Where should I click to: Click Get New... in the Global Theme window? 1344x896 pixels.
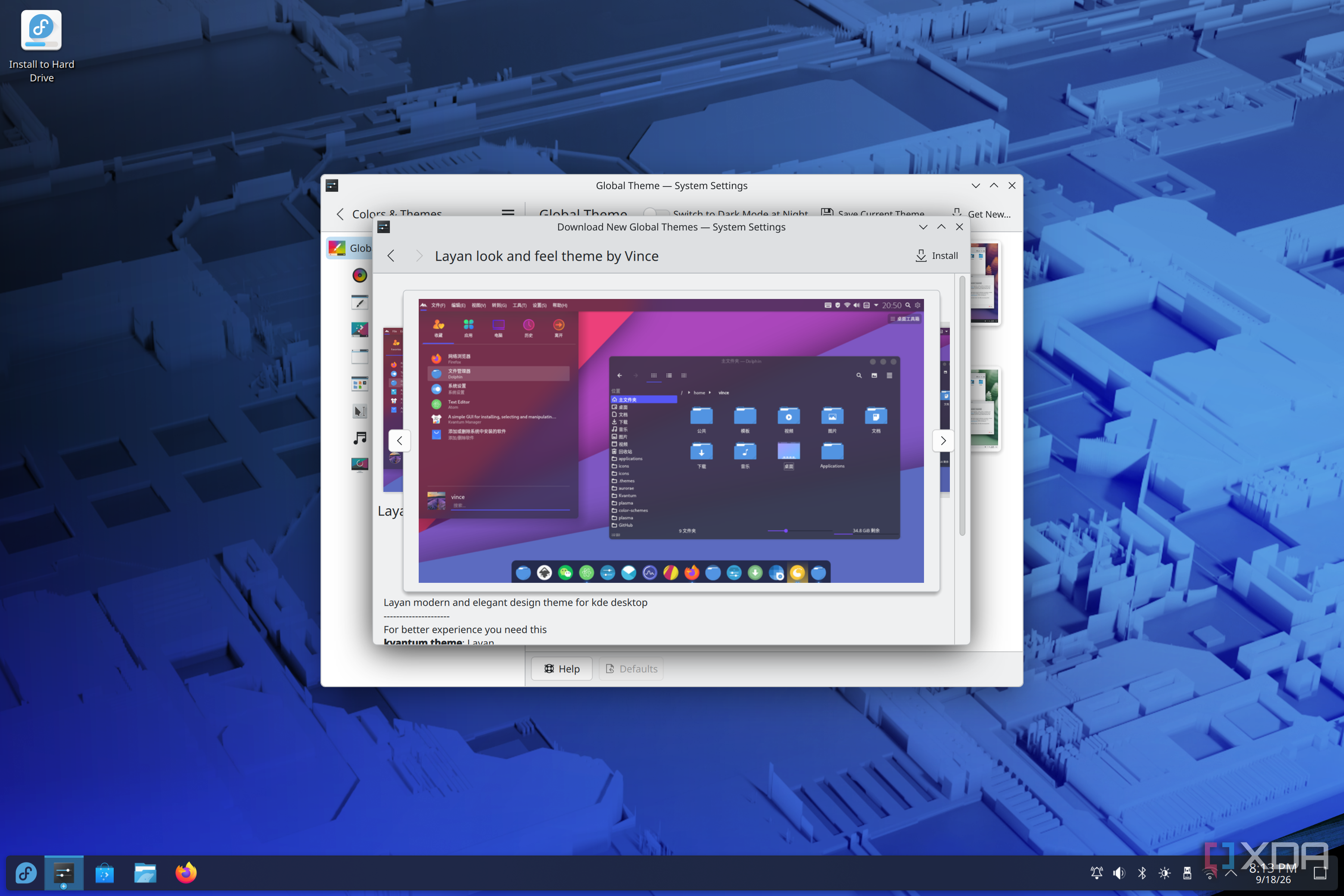pyautogui.click(x=981, y=214)
